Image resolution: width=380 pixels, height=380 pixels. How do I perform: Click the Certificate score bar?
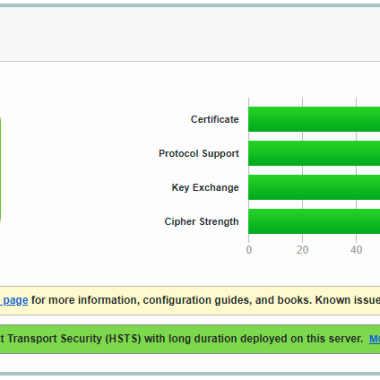[x=314, y=119]
